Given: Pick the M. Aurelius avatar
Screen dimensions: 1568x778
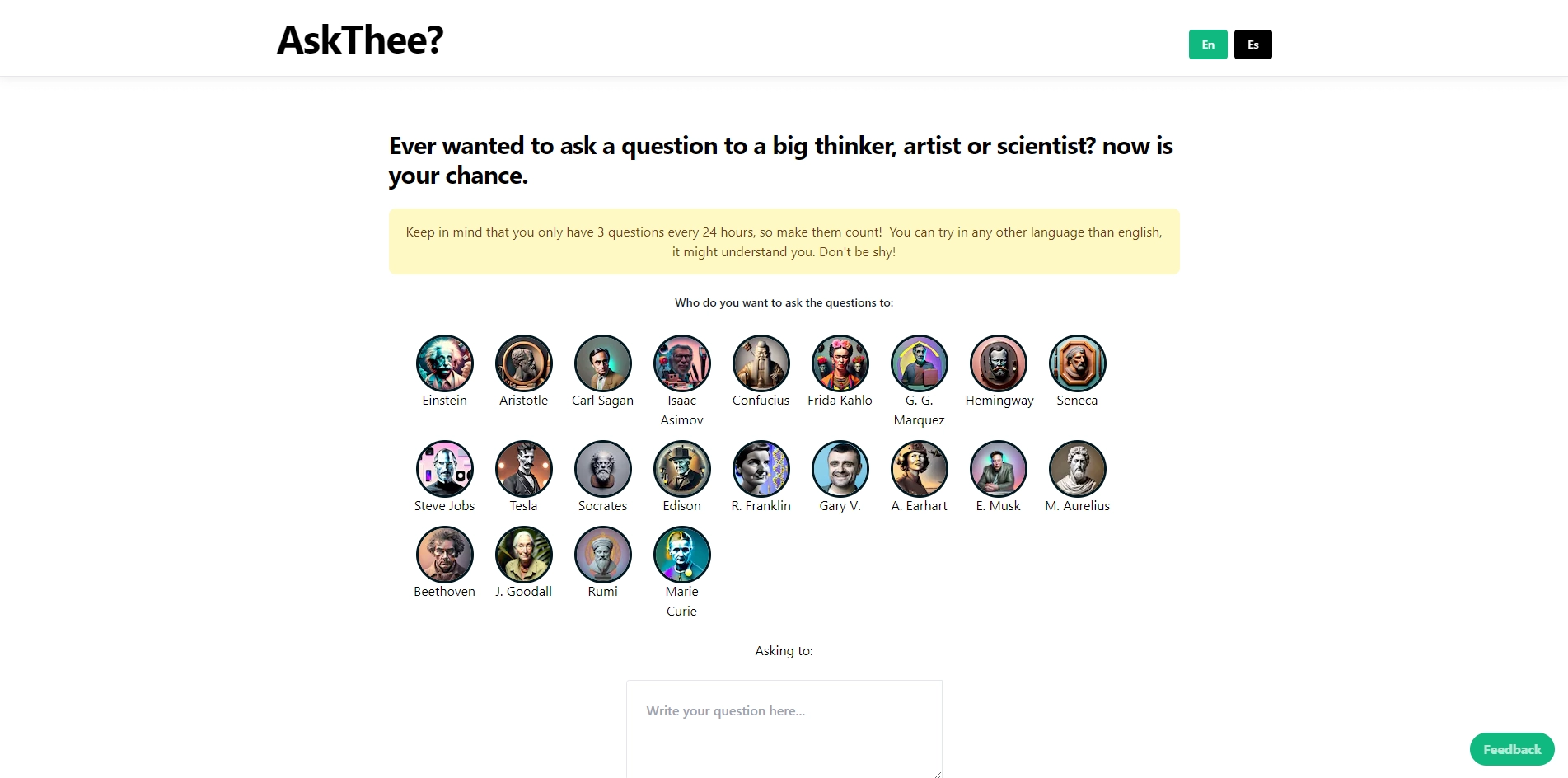Looking at the screenshot, I should pyautogui.click(x=1078, y=469).
